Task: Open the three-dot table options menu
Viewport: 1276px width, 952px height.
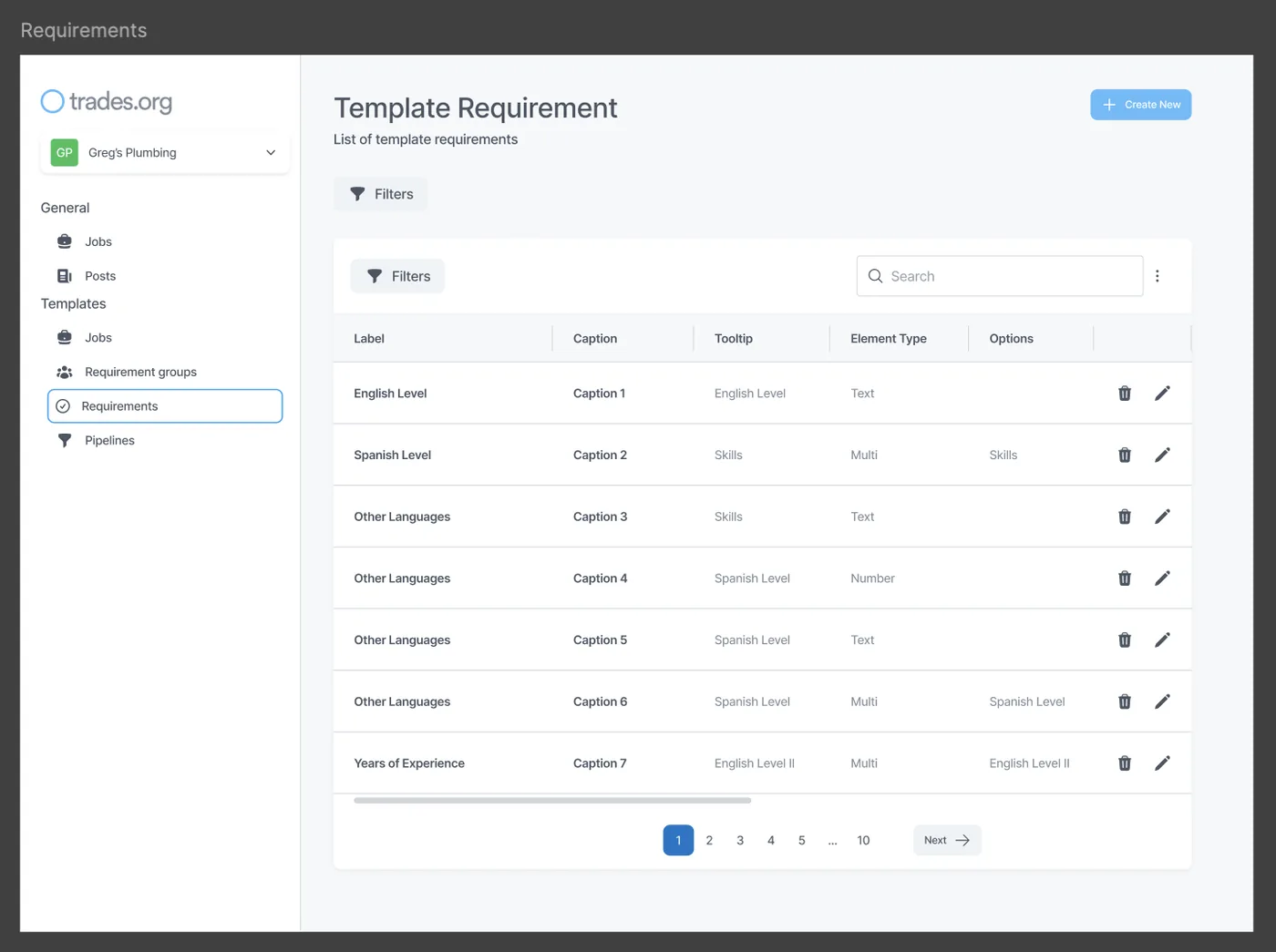Action: click(1158, 276)
